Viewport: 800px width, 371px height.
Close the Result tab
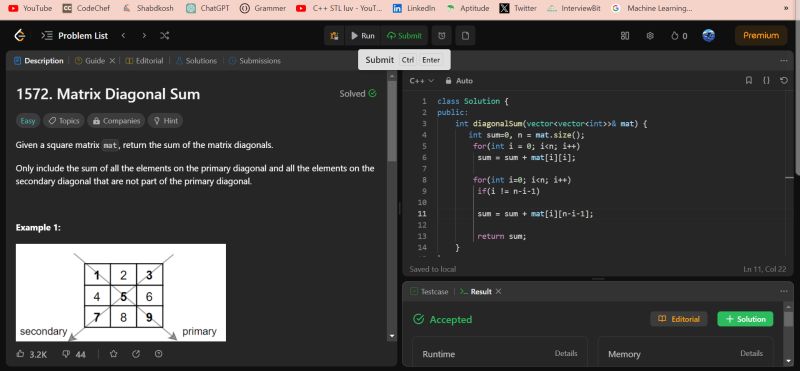(x=498, y=291)
